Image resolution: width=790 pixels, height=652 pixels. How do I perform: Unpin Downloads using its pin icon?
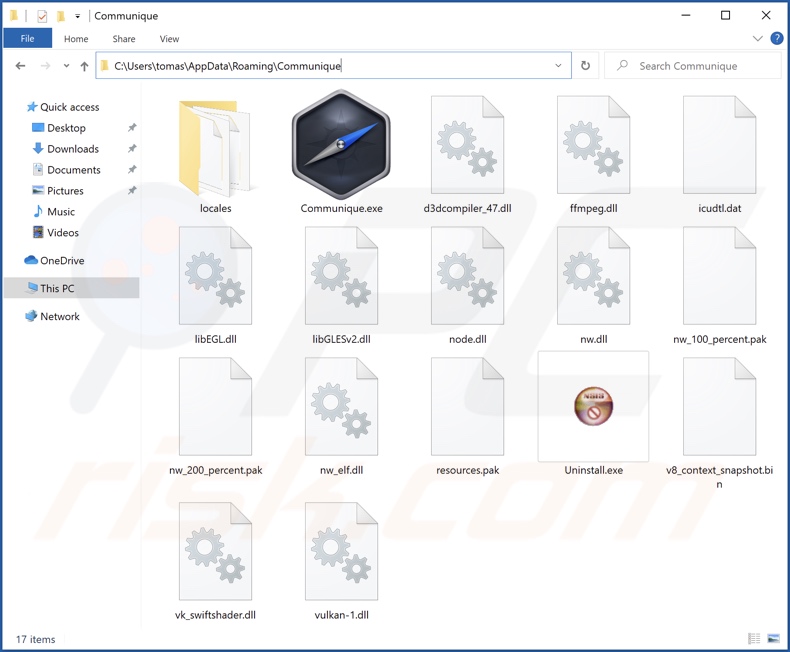click(x=132, y=149)
